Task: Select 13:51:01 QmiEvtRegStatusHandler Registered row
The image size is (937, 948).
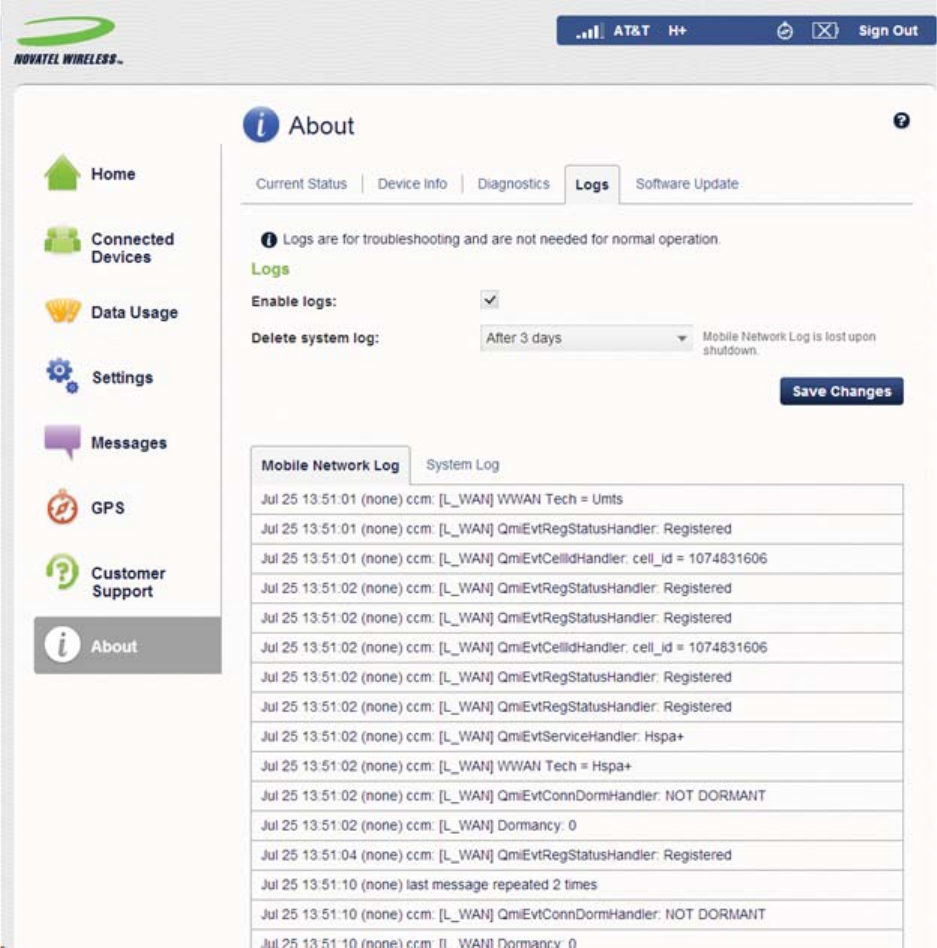Action: (x=577, y=529)
